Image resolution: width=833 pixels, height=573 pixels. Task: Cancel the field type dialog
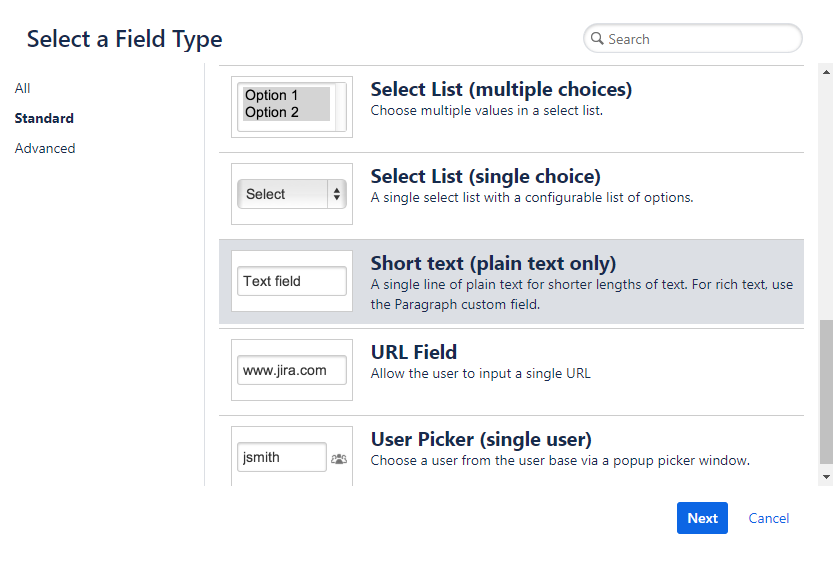(x=768, y=518)
